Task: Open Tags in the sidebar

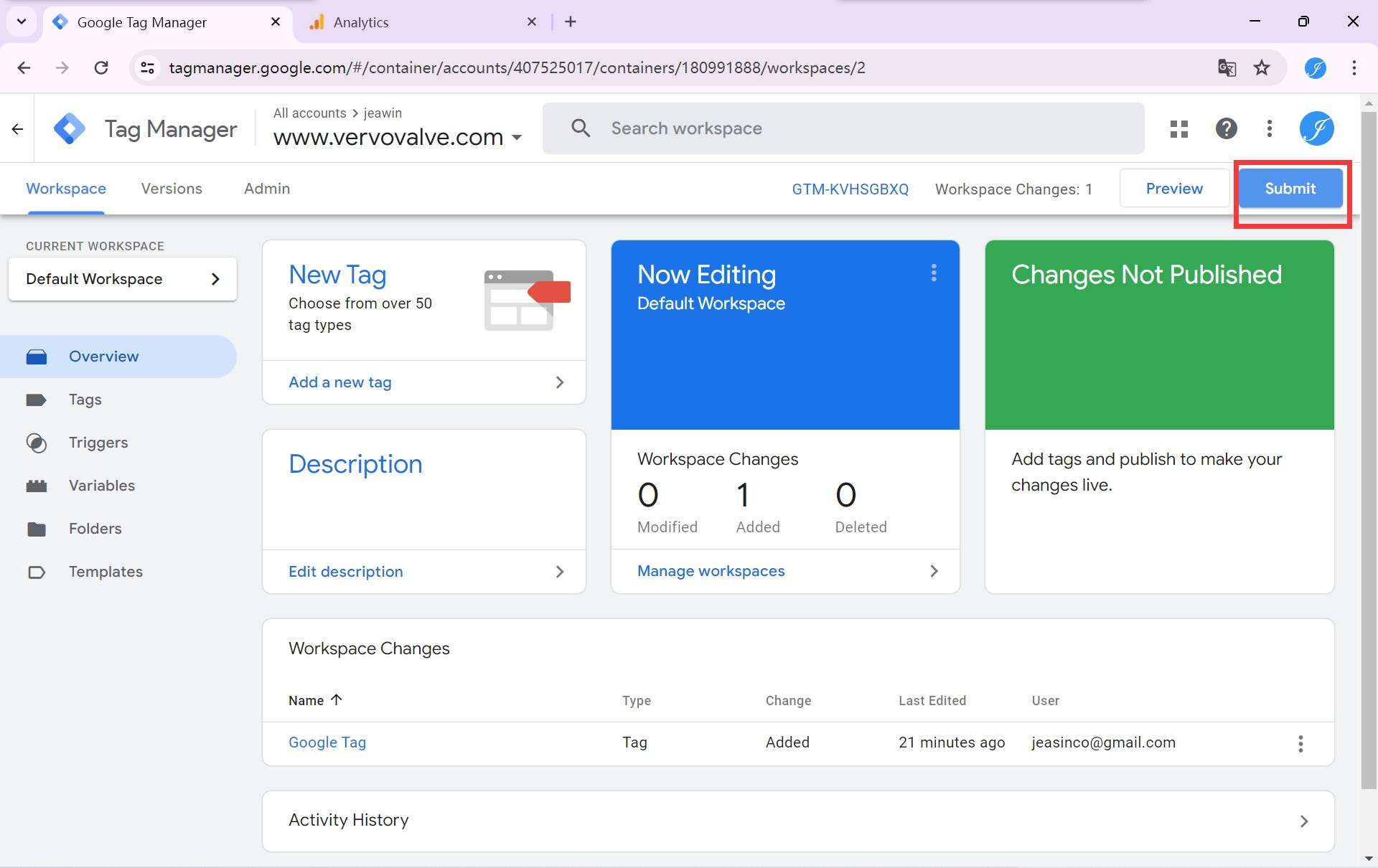Action: tap(118, 400)
